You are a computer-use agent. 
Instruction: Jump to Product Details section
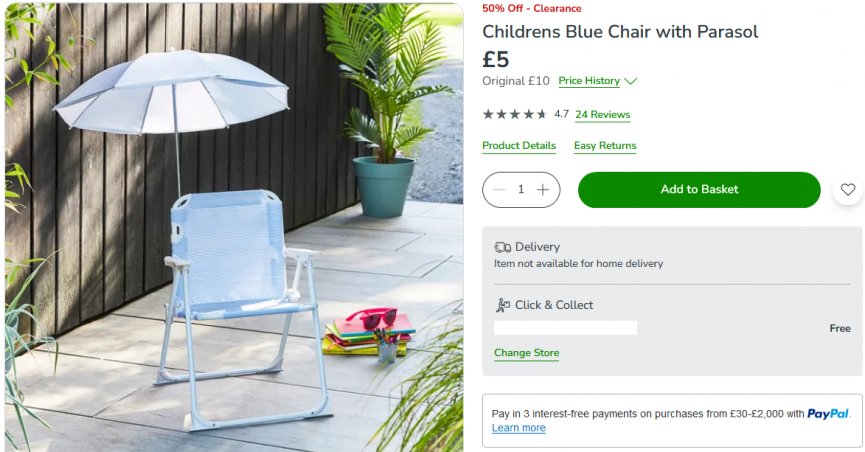(519, 146)
